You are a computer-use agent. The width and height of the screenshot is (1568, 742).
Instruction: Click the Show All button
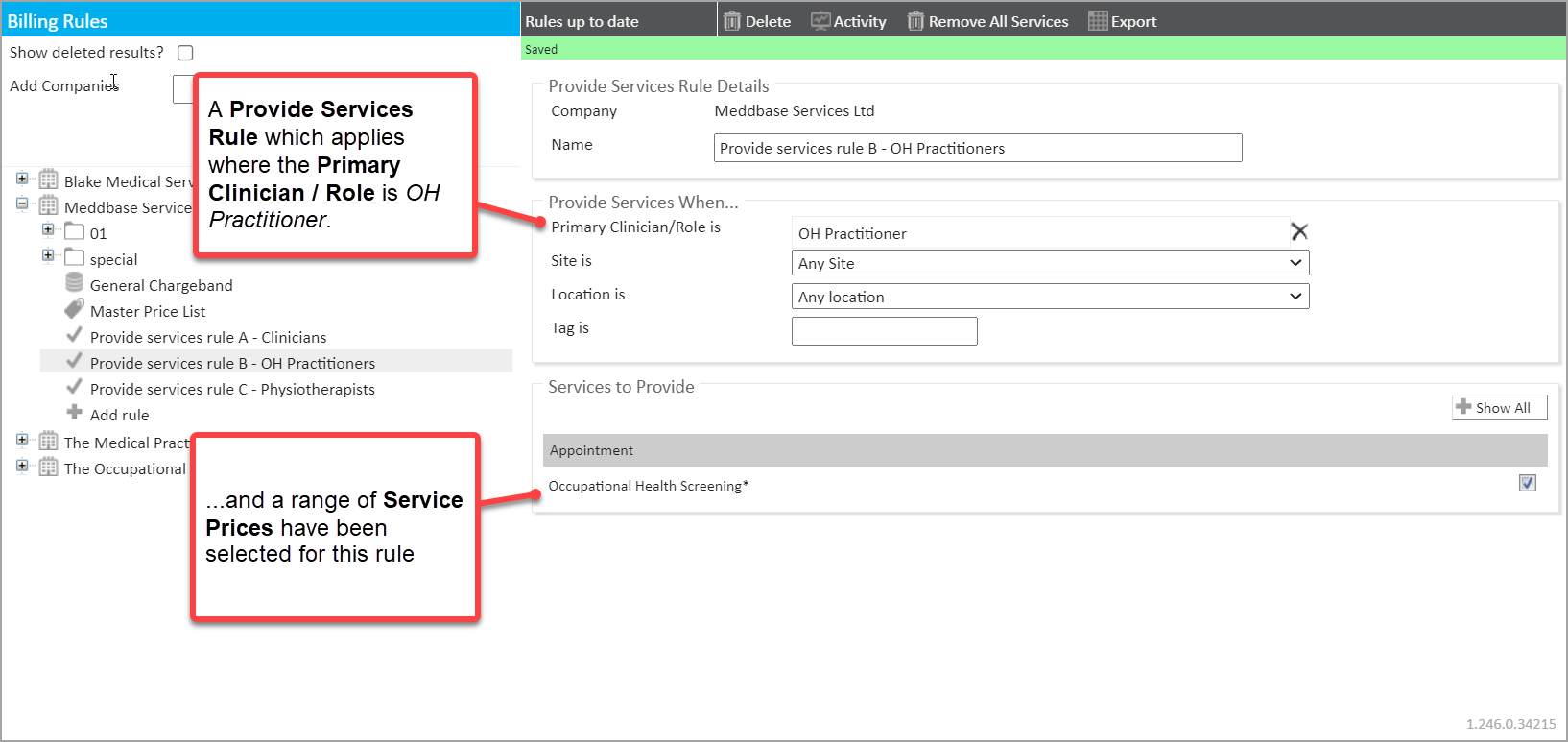tap(1499, 408)
